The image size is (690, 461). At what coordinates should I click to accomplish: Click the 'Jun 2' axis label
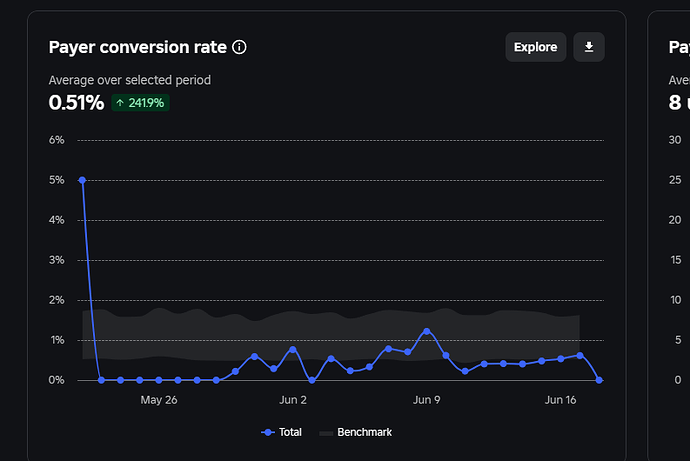click(x=293, y=400)
